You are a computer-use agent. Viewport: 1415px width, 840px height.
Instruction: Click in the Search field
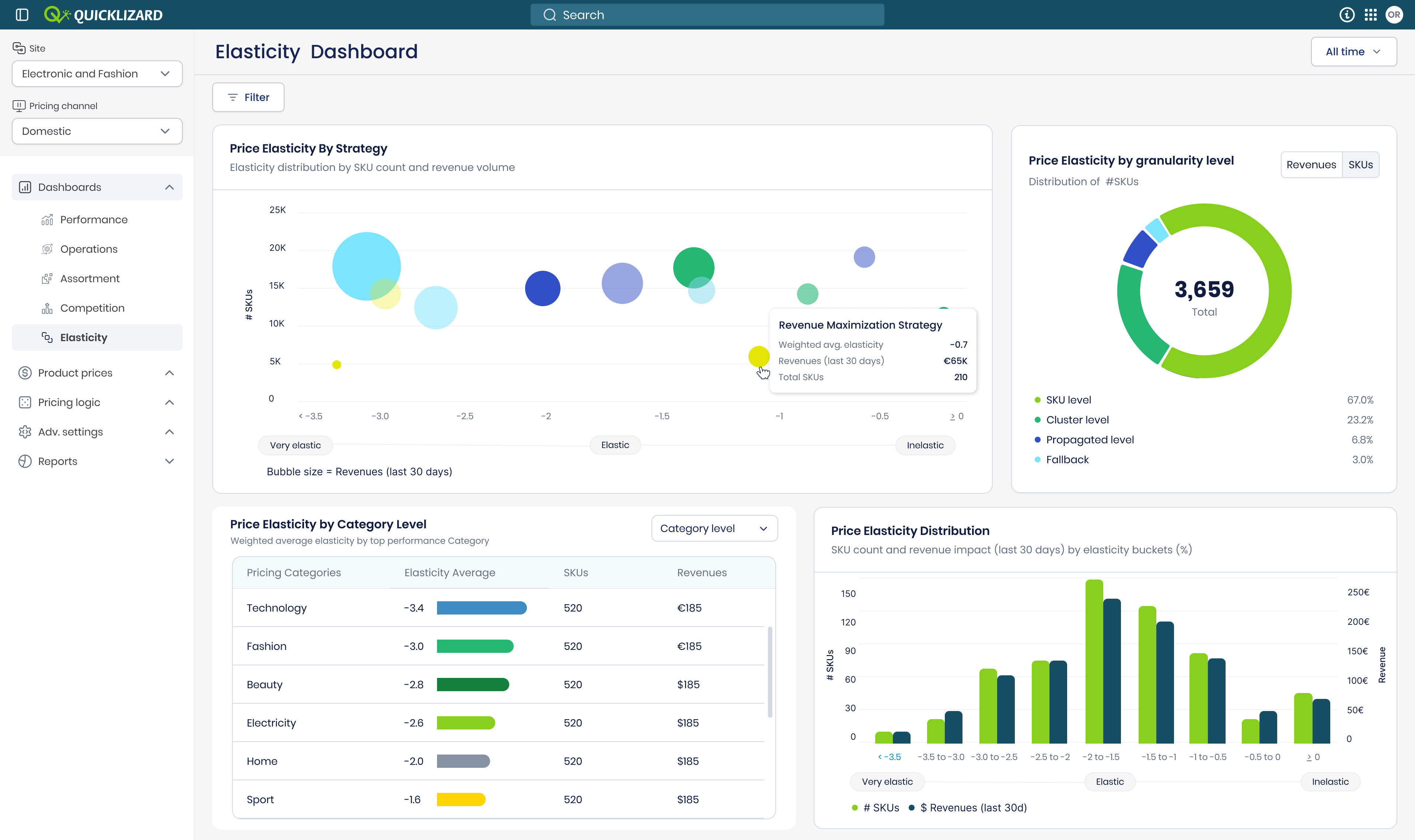pos(707,15)
